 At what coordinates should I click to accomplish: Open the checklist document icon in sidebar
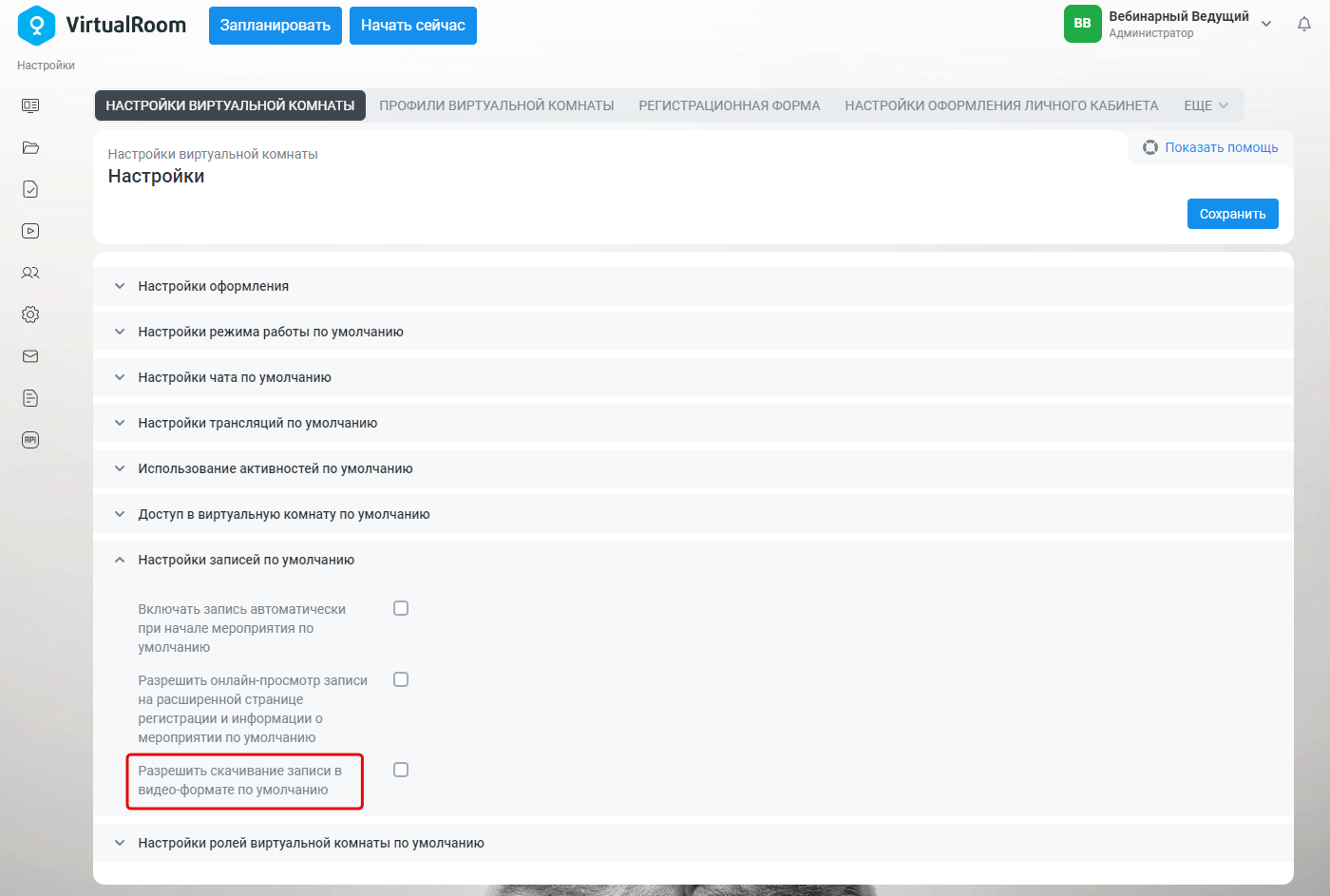click(30, 189)
